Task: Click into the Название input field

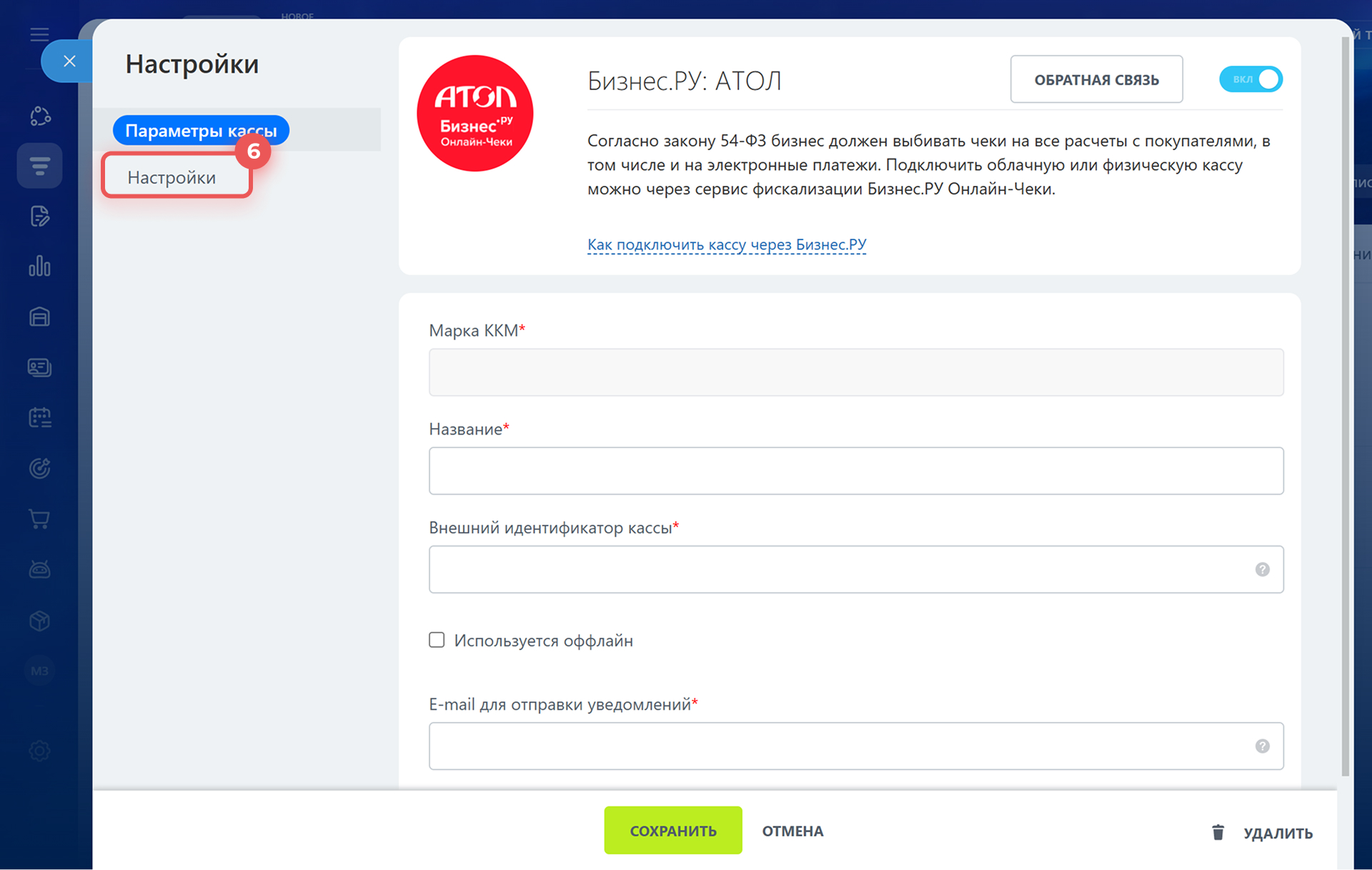Action: pyautogui.click(x=855, y=470)
